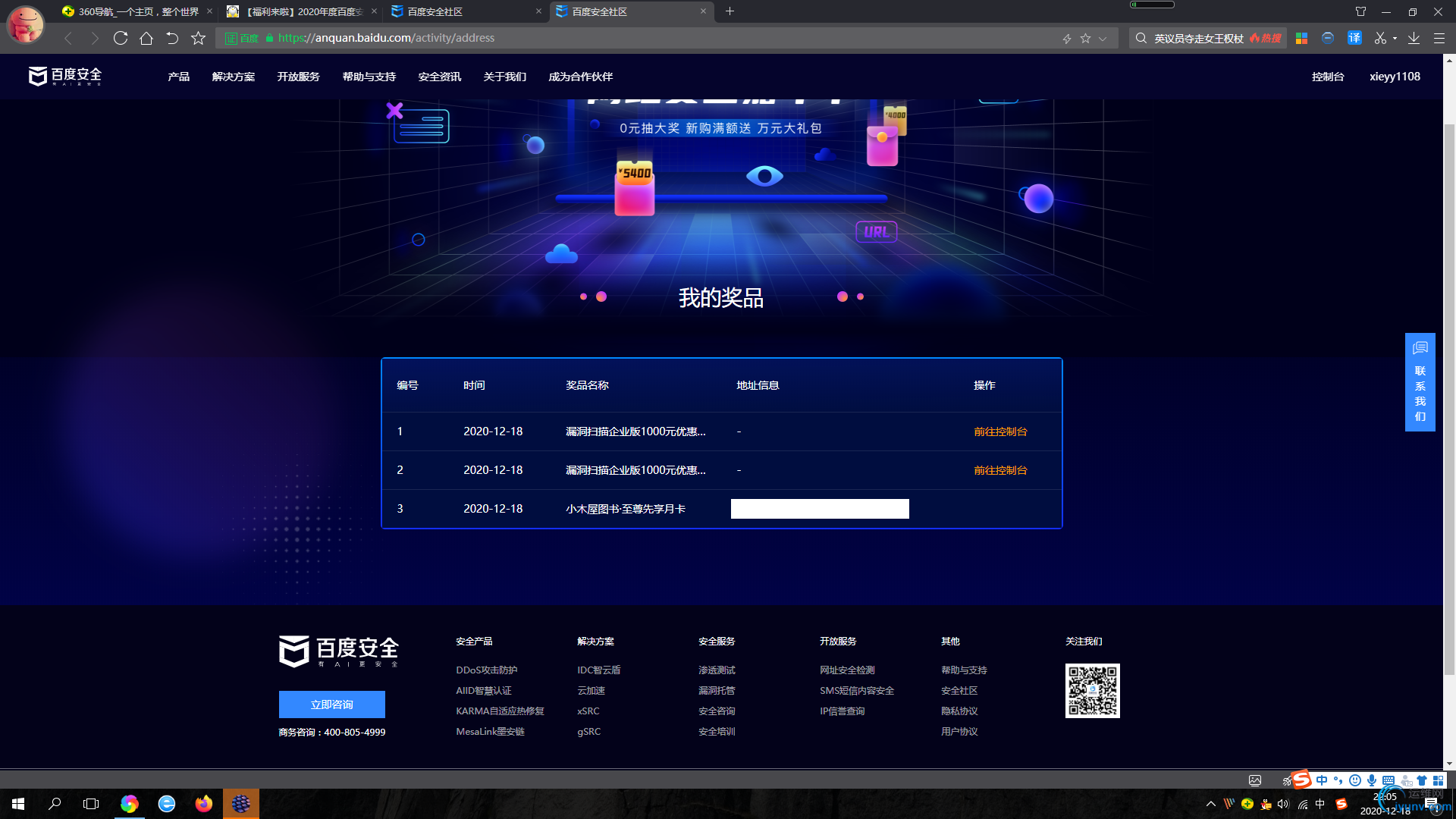Open the 渗透测试 footer link
This screenshot has width=1456, height=819.
[x=717, y=670]
